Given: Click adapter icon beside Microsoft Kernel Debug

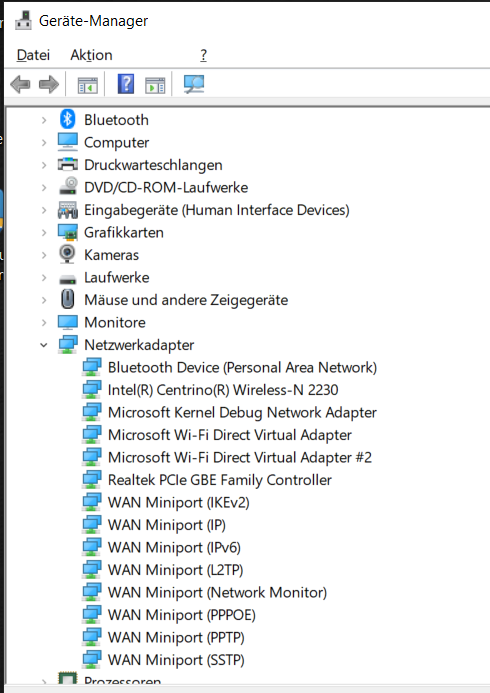Looking at the screenshot, I should point(91,412).
